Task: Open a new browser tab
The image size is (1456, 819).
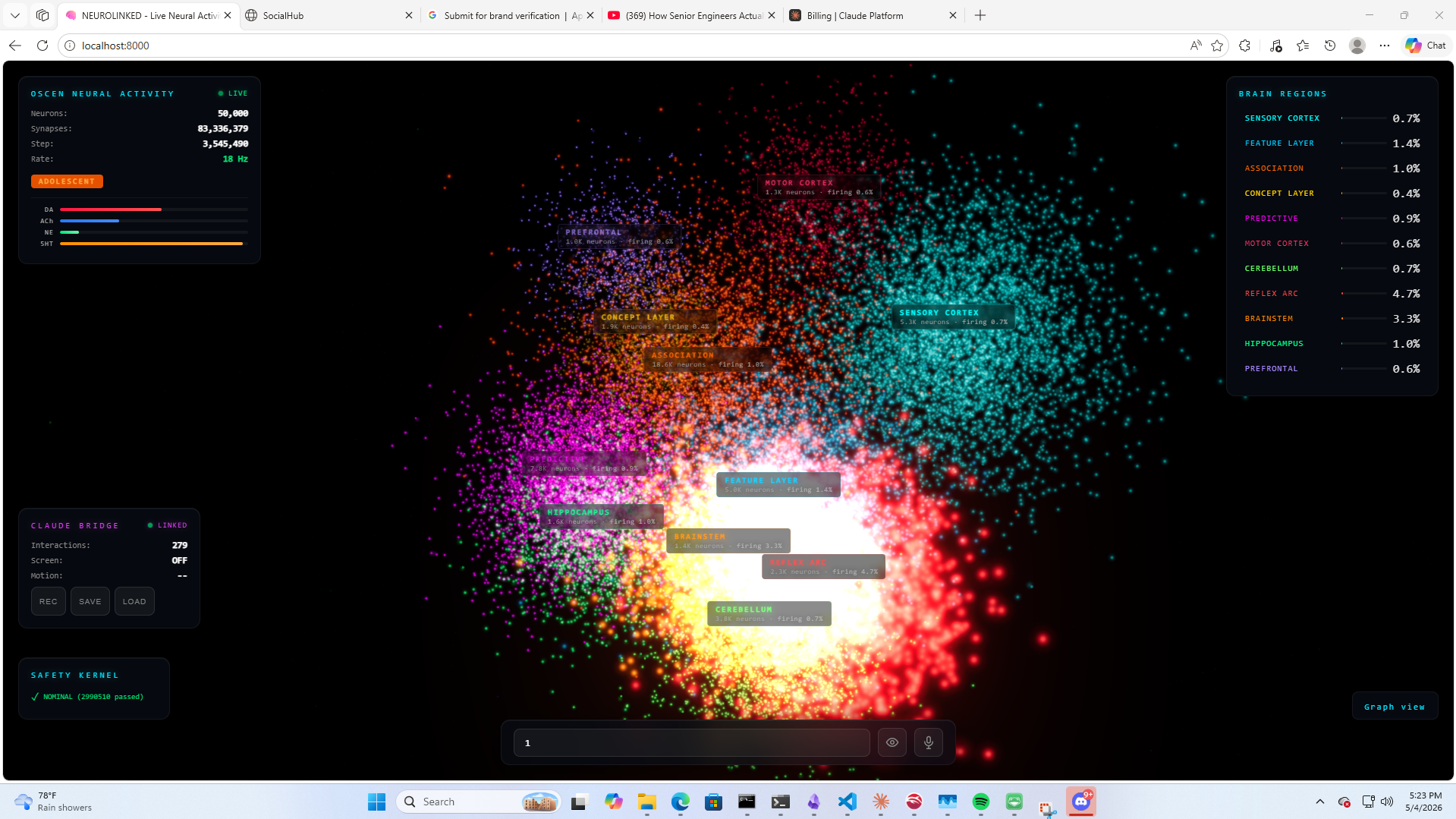Action: 980,15
